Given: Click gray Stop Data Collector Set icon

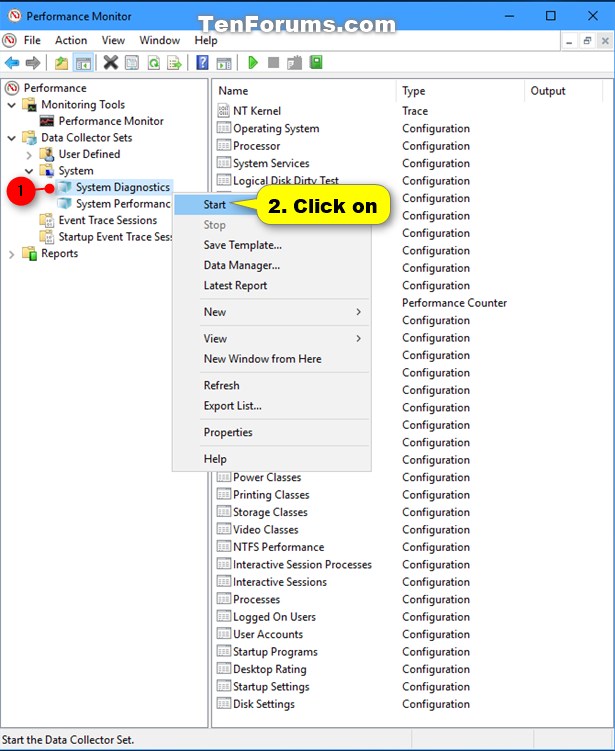Looking at the screenshot, I should pyautogui.click(x=273, y=63).
